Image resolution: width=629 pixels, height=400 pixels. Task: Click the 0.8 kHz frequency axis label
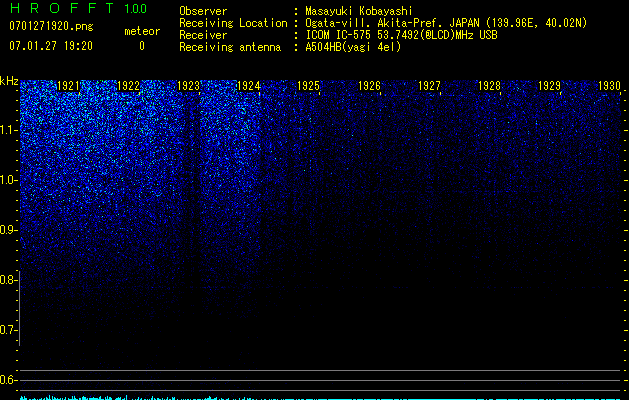click(x=8, y=280)
